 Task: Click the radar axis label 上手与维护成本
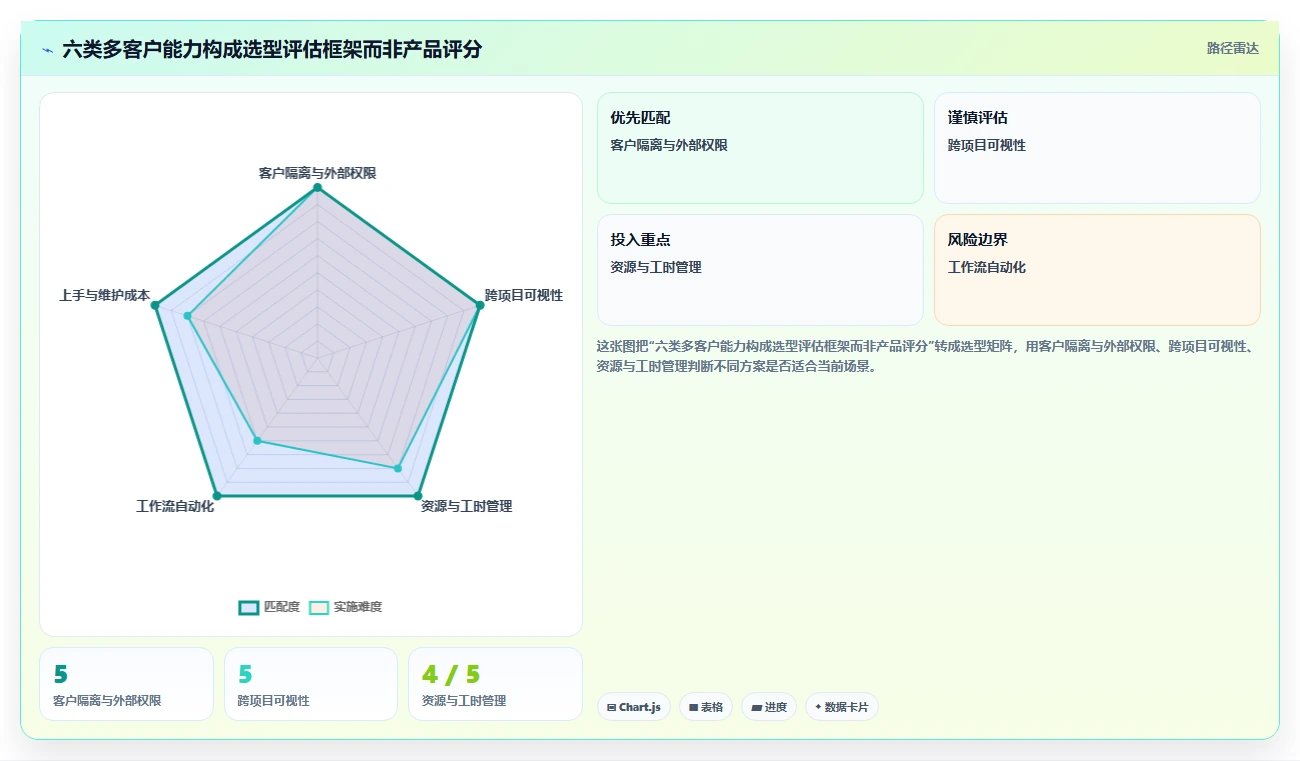click(x=105, y=296)
